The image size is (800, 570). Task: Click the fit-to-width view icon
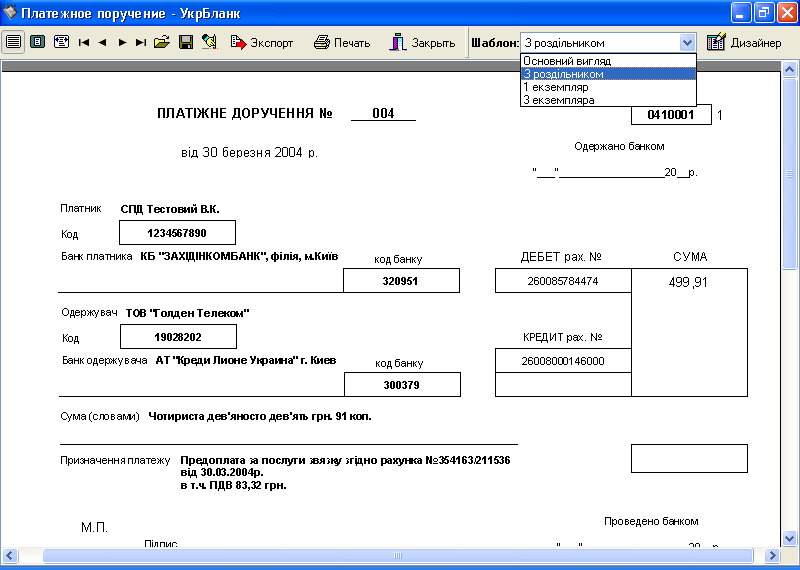(x=61, y=43)
